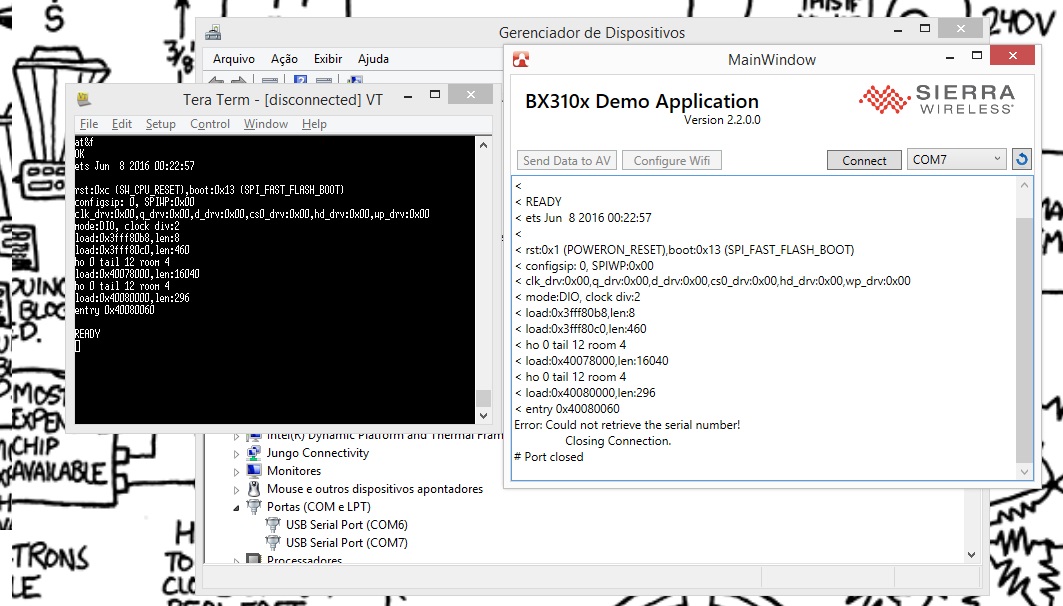Click the Gerenciador de Dispositivos title bar icon
The width and height of the screenshot is (1063, 606).
click(x=214, y=32)
